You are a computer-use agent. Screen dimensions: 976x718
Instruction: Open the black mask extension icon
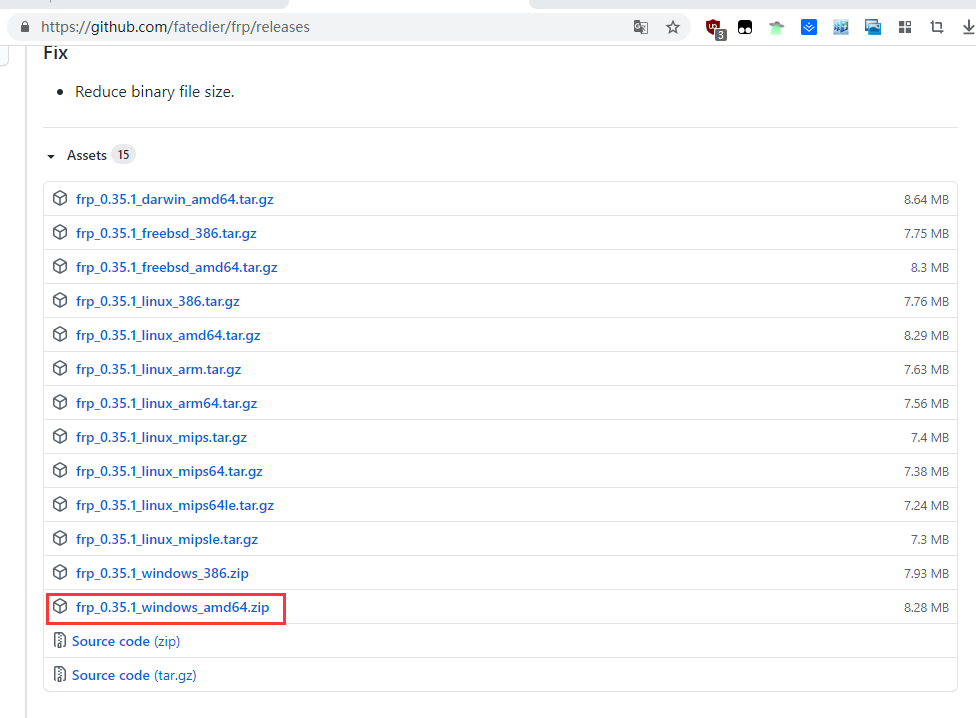coord(745,27)
